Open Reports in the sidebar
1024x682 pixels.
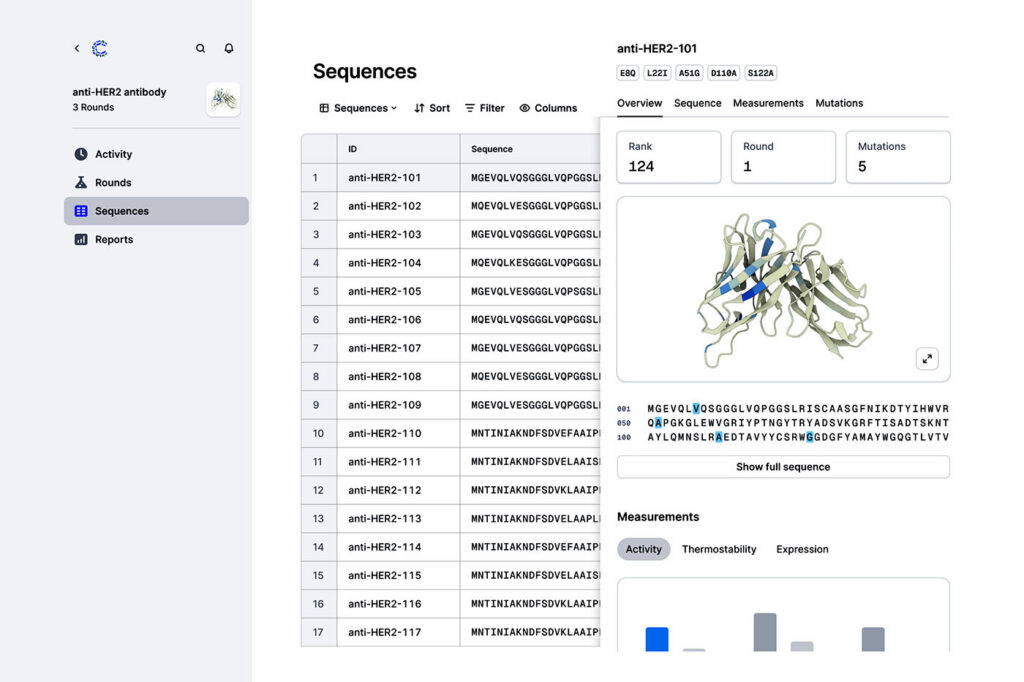[113, 240]
